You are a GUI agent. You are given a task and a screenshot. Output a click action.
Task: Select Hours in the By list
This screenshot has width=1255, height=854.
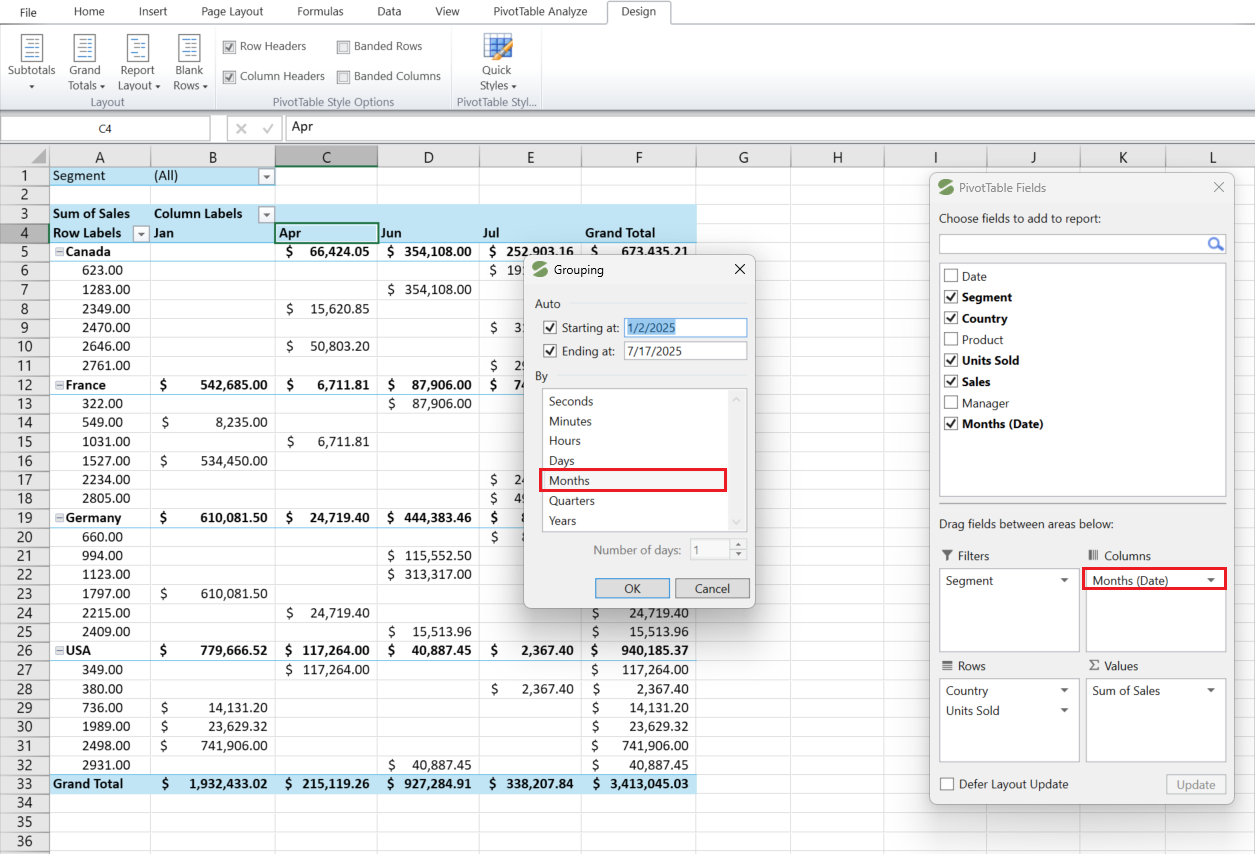(x=634, y=441)
